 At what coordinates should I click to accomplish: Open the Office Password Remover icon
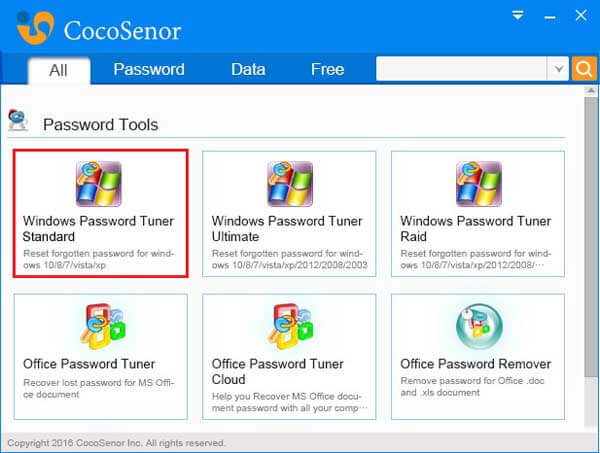point(479,326)
